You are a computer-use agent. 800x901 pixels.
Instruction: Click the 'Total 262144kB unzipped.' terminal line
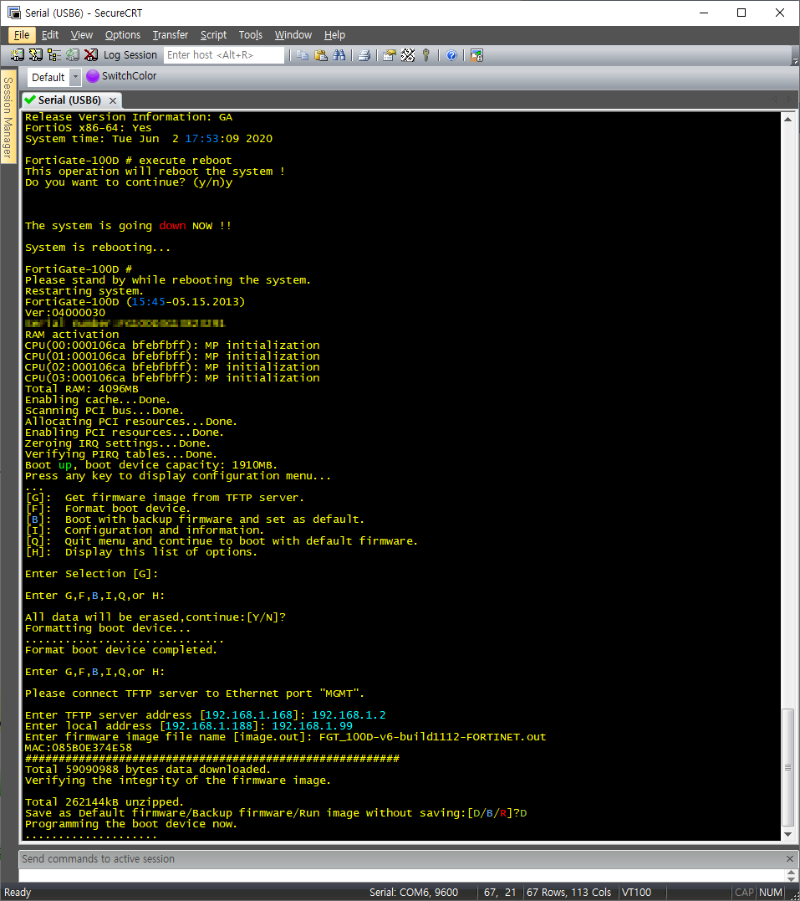click(104, 802)
